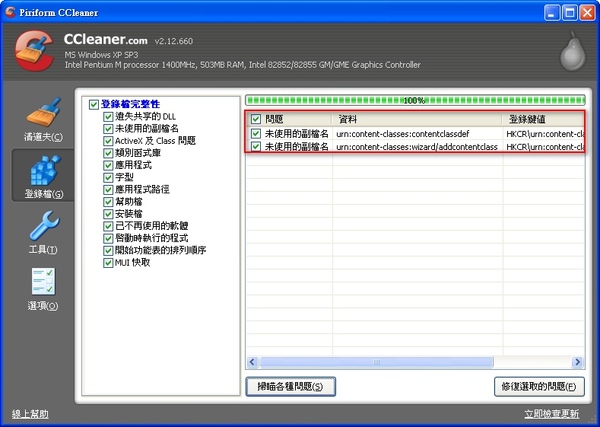The image size is (600, 427).
Task: Select urn:content-classes:wizard/addcontentclass data cell
Action: [417, 147]
